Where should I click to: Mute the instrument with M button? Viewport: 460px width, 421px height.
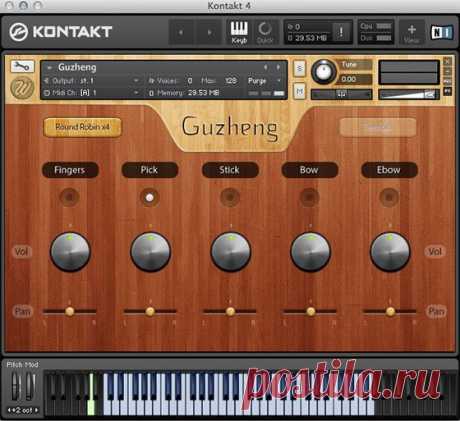tap(299, 91)
